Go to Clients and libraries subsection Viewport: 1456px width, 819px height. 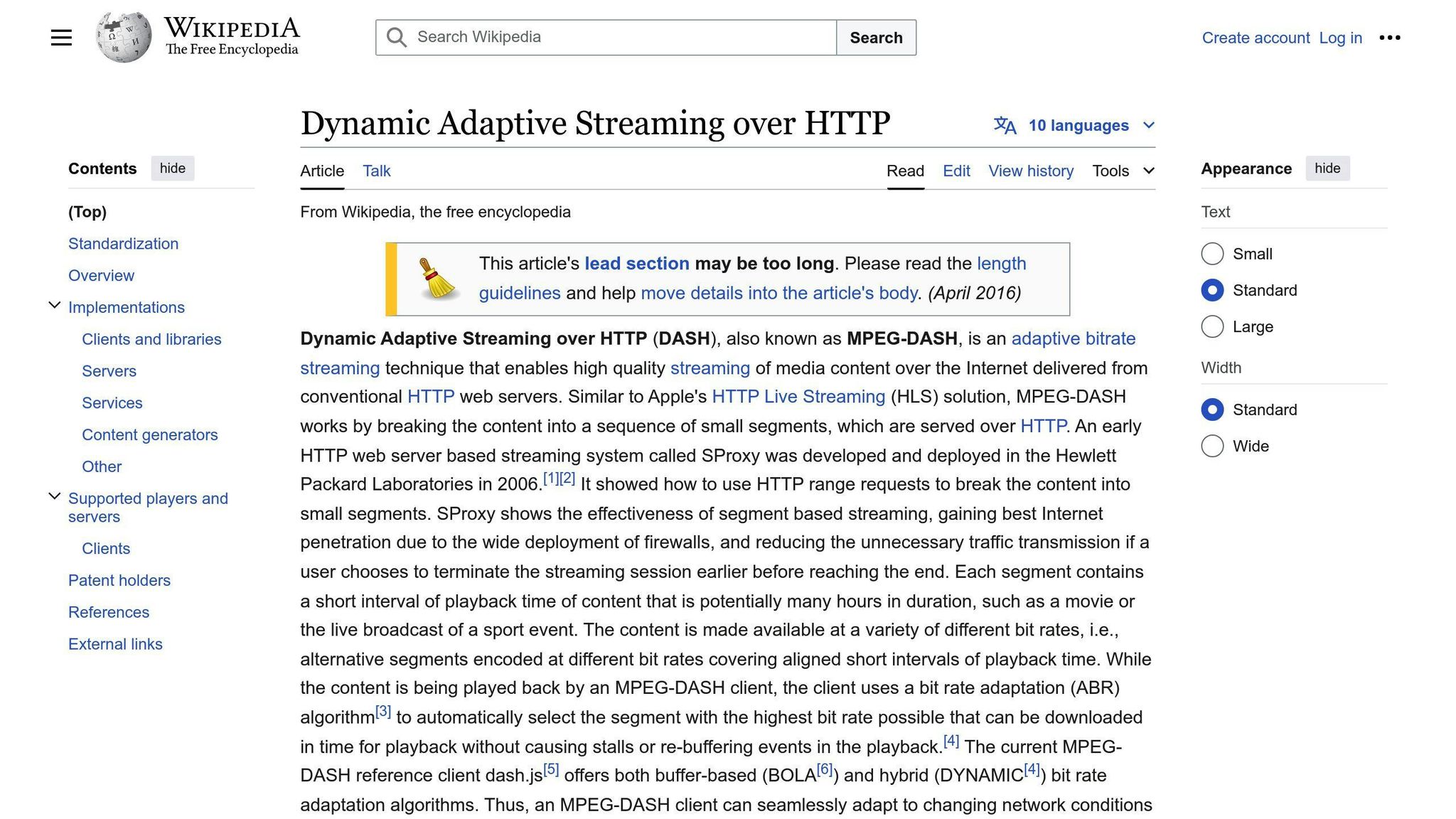[151, 340]
